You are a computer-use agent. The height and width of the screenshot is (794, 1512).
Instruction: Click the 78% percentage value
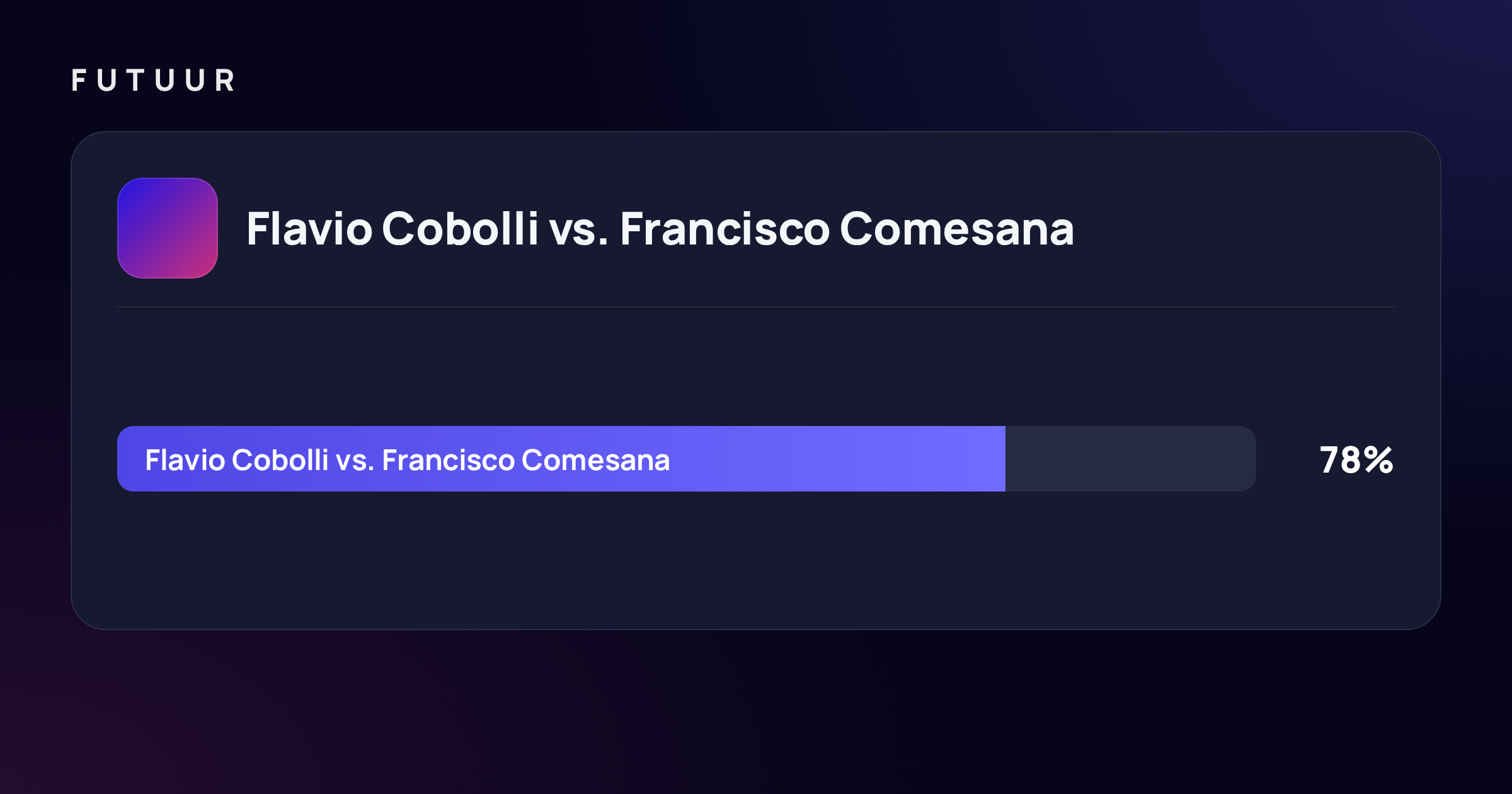pos(1356,459)
